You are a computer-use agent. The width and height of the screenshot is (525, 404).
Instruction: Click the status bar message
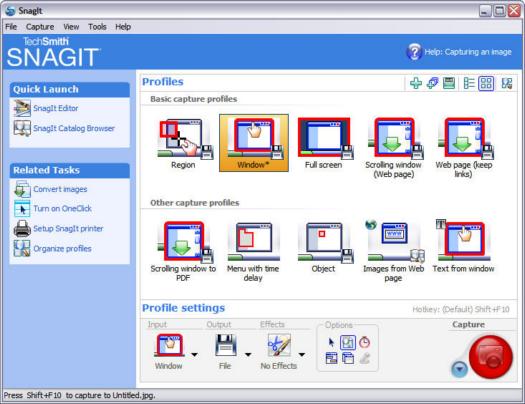click(x=80, y=395)
